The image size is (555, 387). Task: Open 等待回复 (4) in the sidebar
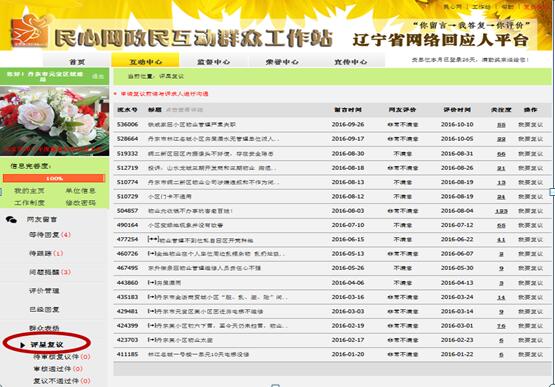coord(50,235)
